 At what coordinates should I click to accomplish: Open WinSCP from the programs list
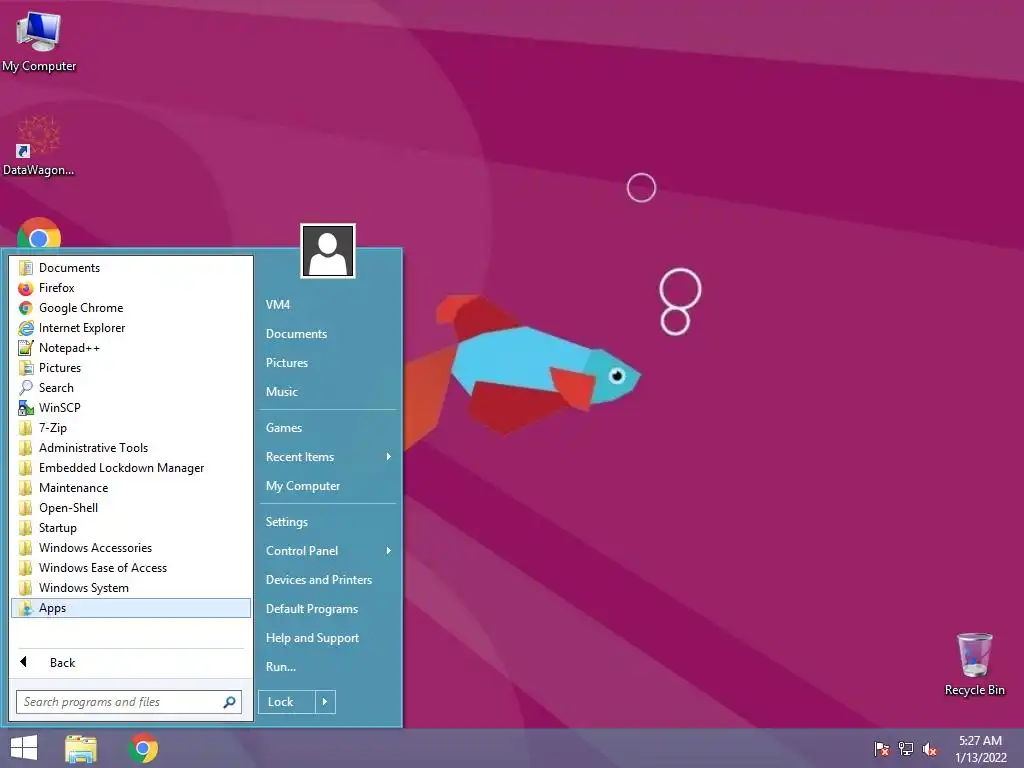point(131,408)
